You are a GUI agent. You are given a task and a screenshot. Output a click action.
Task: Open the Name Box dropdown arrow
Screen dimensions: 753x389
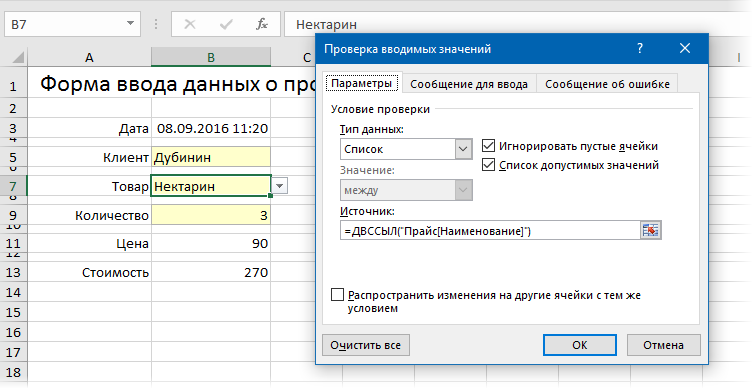tap(130, 24)
